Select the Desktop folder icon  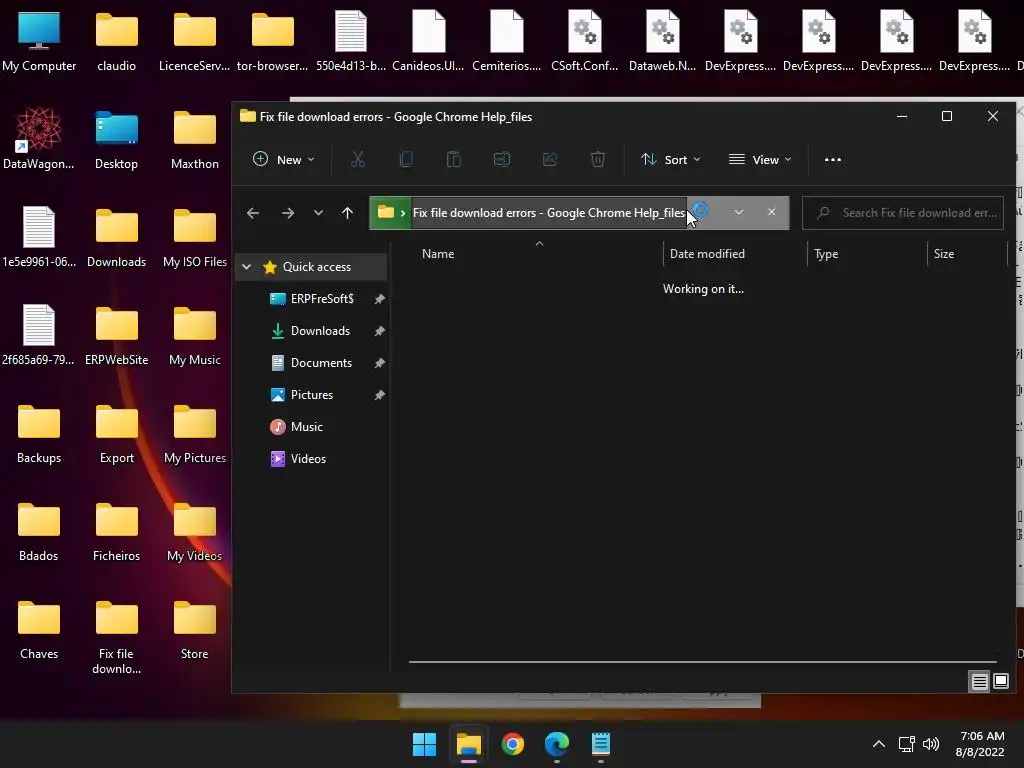tap(116, 139)
